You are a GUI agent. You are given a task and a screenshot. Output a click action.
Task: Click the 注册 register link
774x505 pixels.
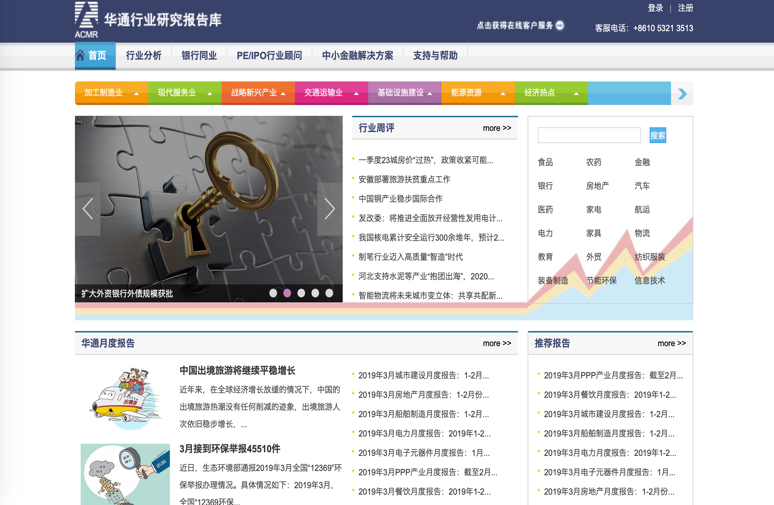[685, 8]
